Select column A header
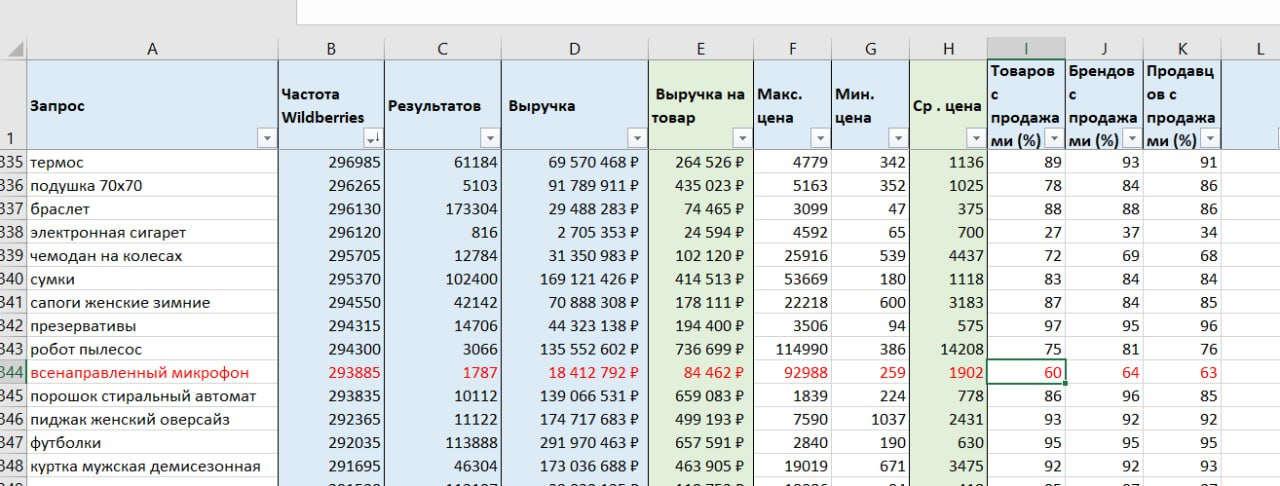Screen dimensions: 1280x486 [x=152, y=48]
